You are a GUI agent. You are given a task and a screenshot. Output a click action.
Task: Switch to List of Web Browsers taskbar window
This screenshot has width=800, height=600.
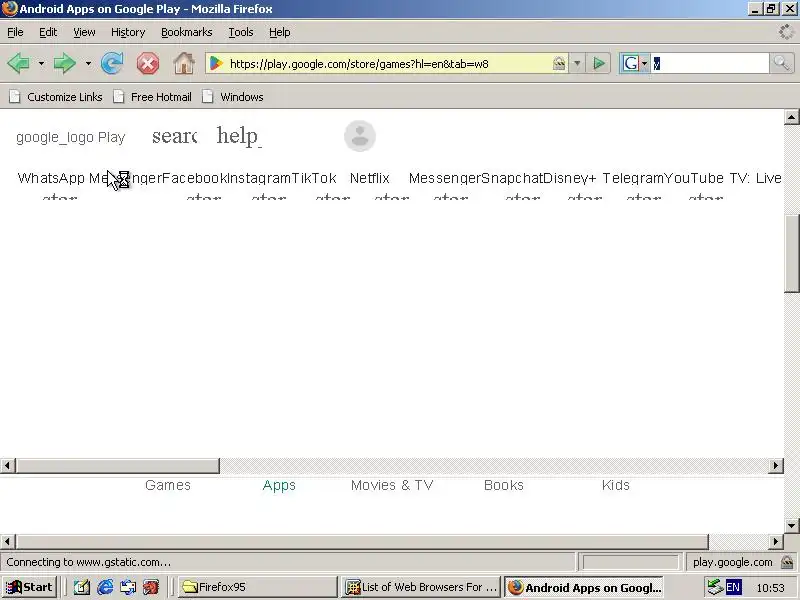421,587
